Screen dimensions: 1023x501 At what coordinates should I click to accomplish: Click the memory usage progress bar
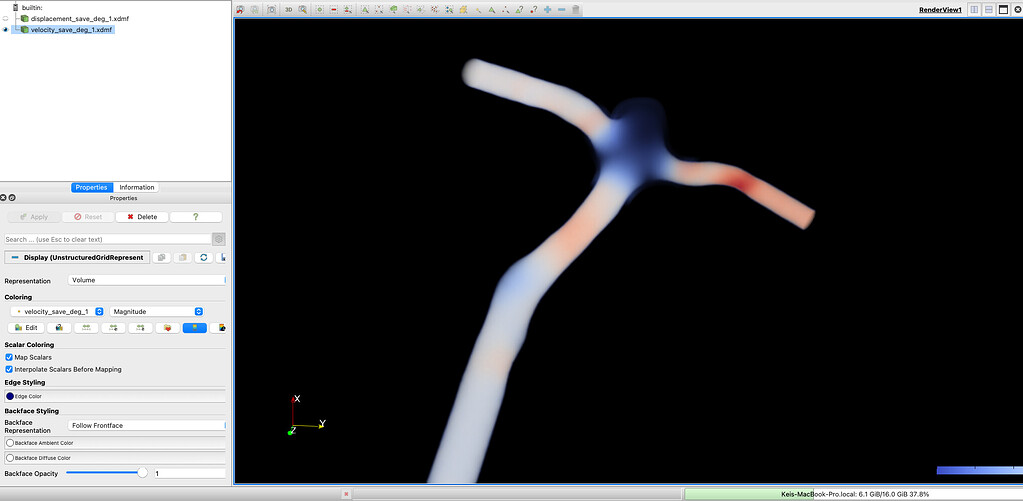tap(853, 494)
